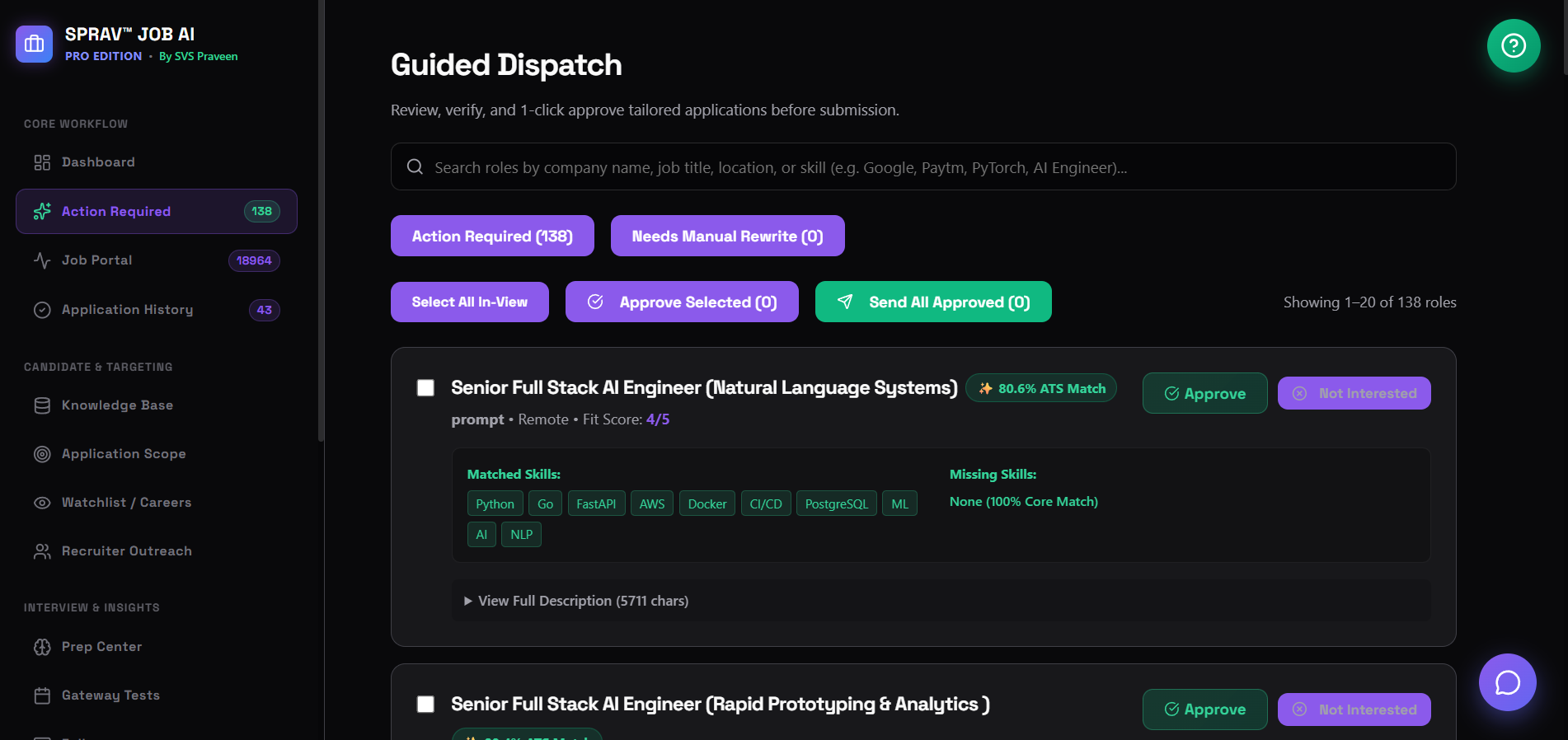The image size is (1568, 740).
Task: Click the Job Portal pulse icon
Action: [42, 260]
